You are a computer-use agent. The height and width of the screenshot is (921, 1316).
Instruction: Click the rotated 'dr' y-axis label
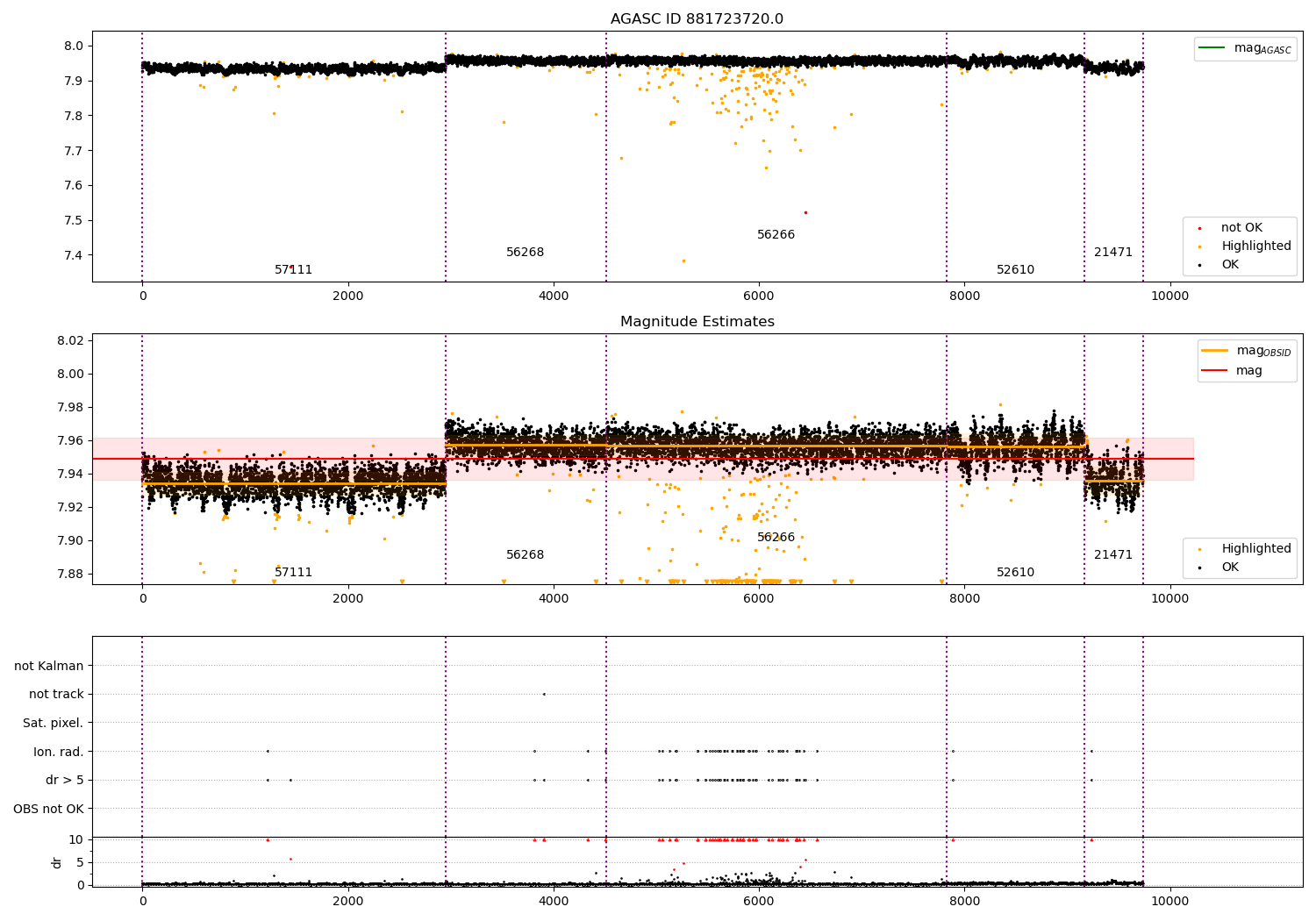[57, 862]
